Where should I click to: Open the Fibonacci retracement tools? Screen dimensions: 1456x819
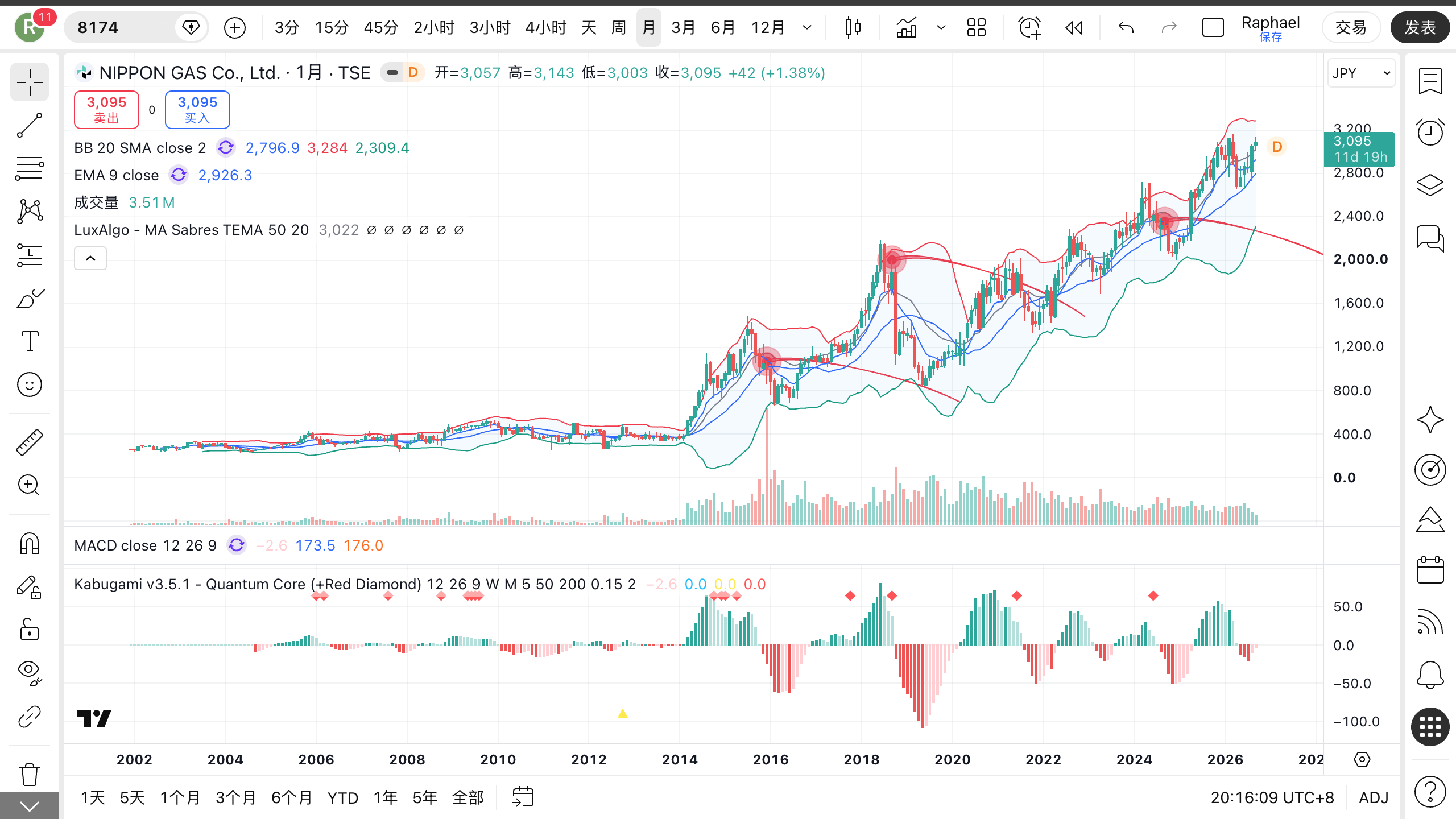tap(30, 168)
